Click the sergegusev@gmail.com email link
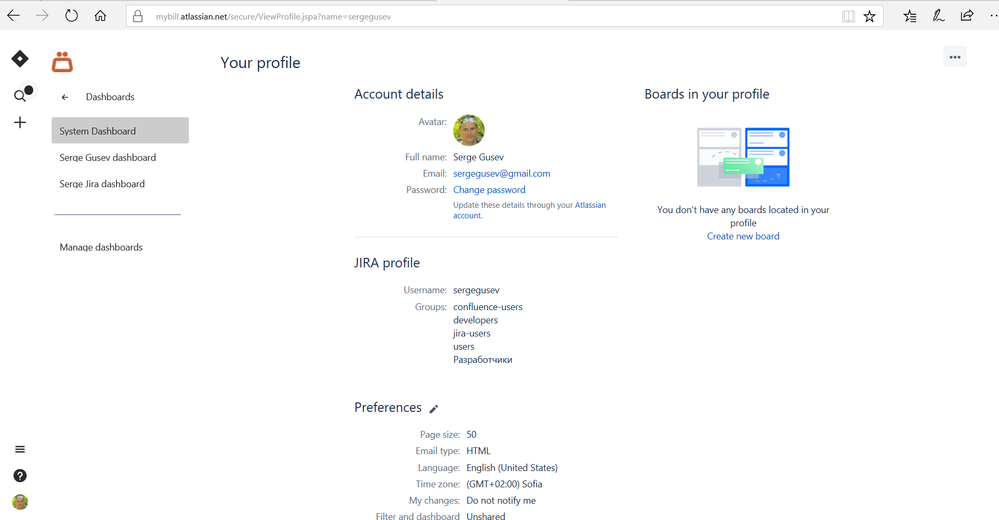The height and width of the screenshot is (520, 999). (501, 173)
